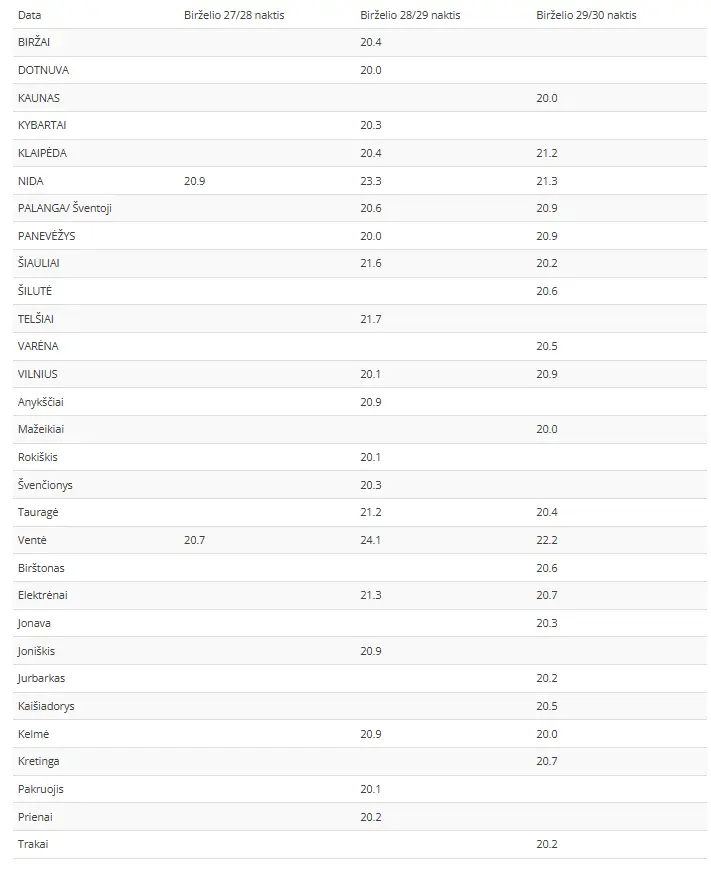Click the Ventė 22.2 value
Viewport: 711px width, 874px height.
[547, 540]
